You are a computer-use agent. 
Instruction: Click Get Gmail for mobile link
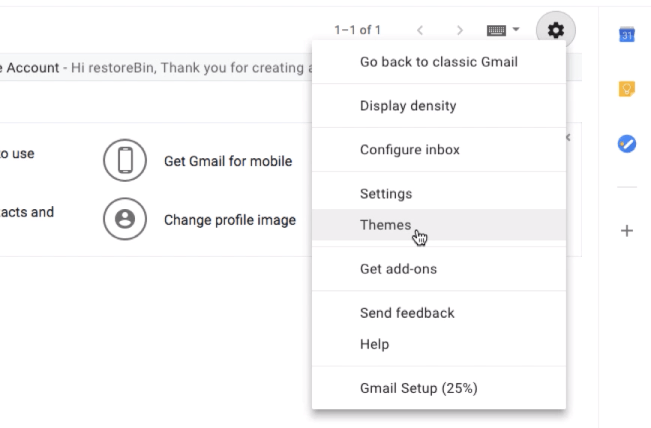click(x=228, y=161)
